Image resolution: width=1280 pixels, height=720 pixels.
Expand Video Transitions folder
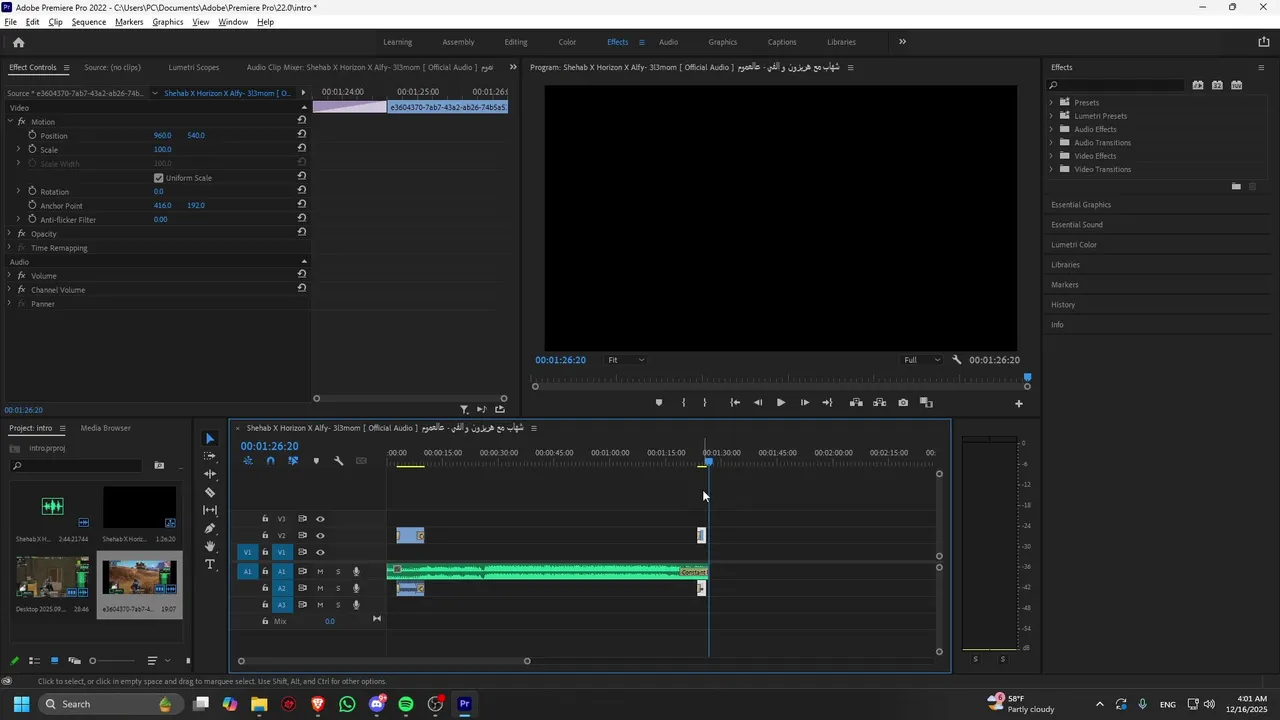(x=1051, y=169)
